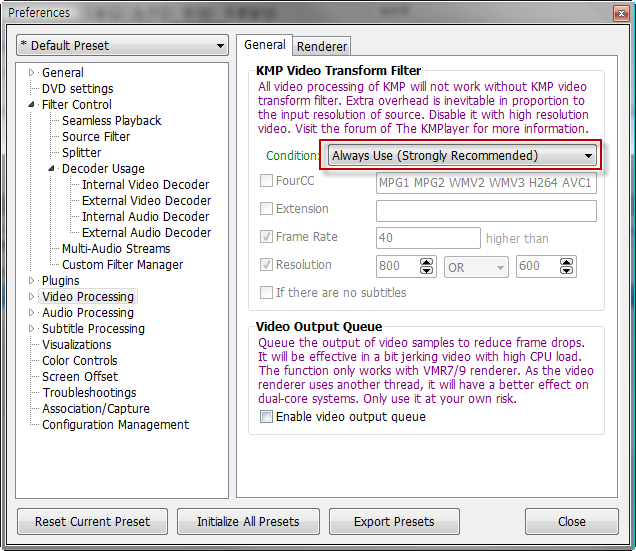Increase the resolution height 600 stepper
The image size is (636, 551).
coord(566,262)
